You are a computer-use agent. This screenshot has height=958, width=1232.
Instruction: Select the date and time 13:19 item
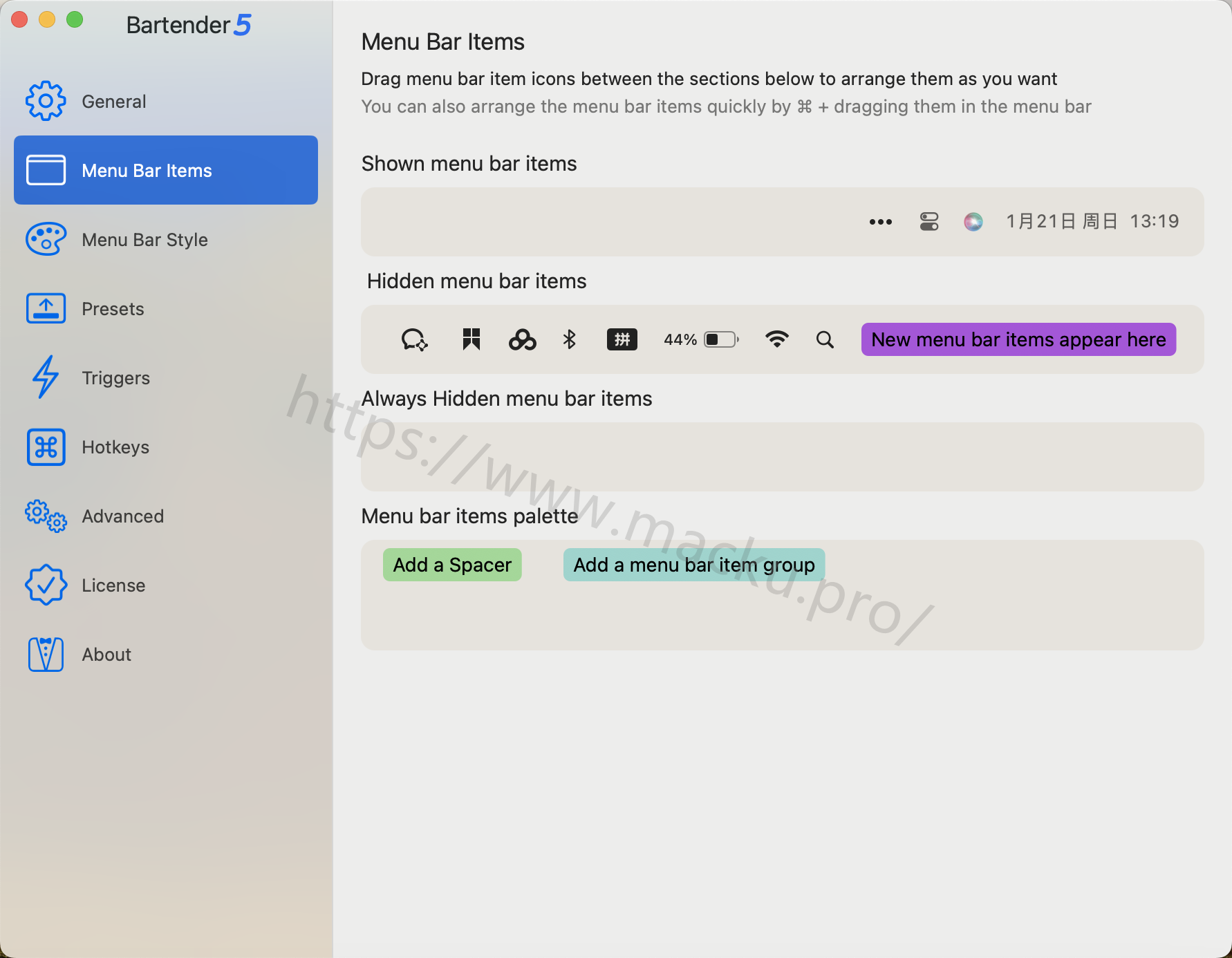[1092, 221]
